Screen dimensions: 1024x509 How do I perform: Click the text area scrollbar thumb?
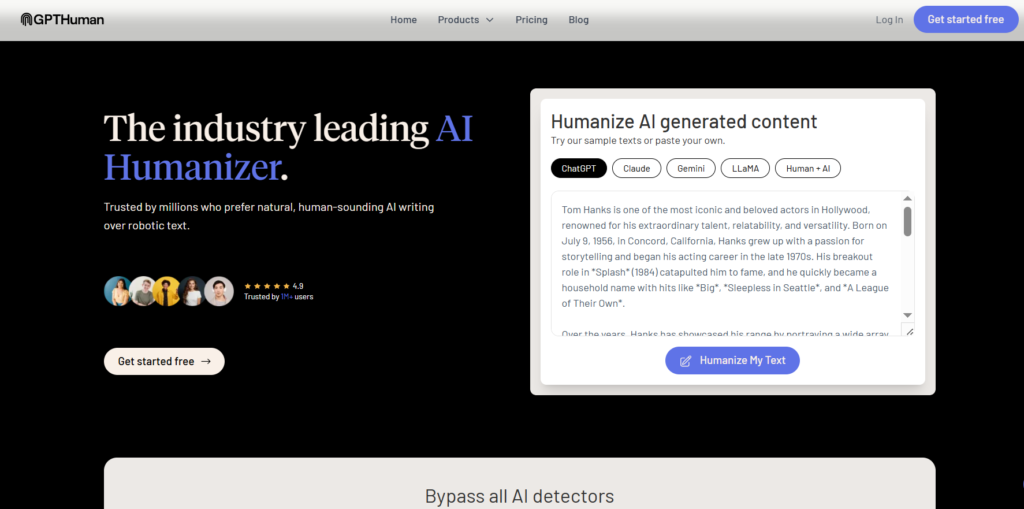[907, 222]
